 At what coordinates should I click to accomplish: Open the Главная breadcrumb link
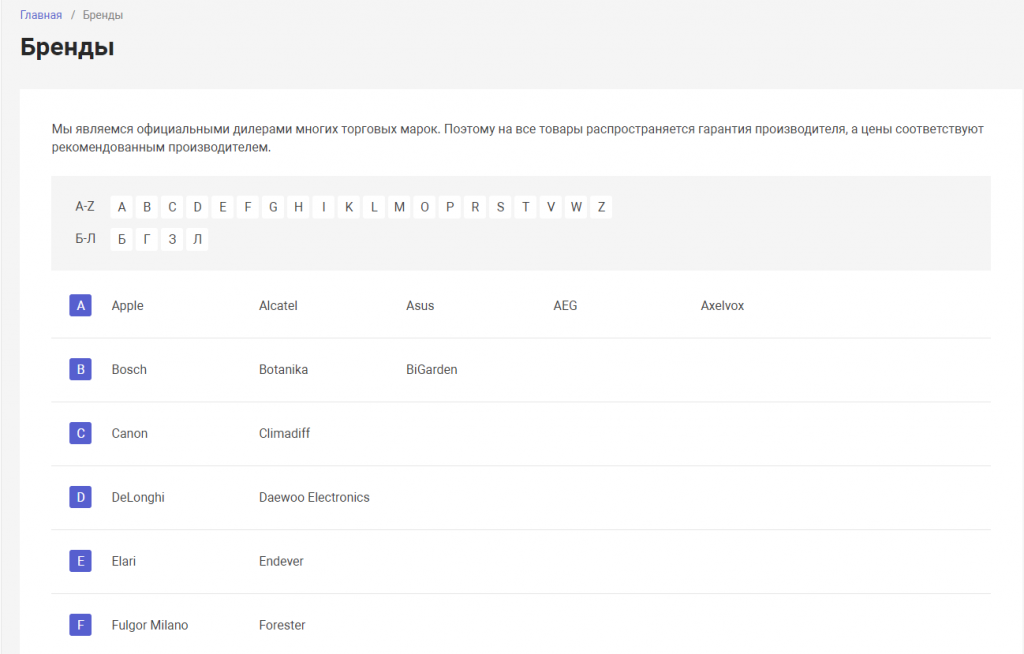[40, 15]
